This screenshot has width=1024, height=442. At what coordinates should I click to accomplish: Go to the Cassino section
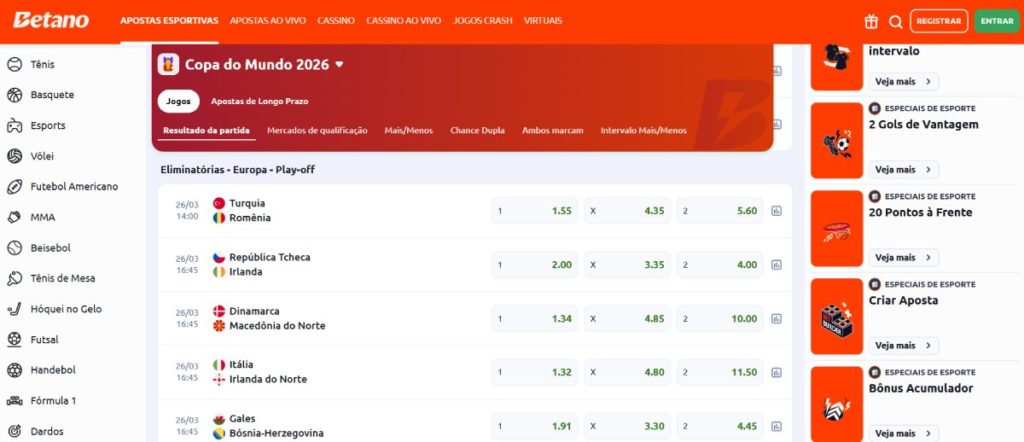pyautogui.click(x=336, y=21)
